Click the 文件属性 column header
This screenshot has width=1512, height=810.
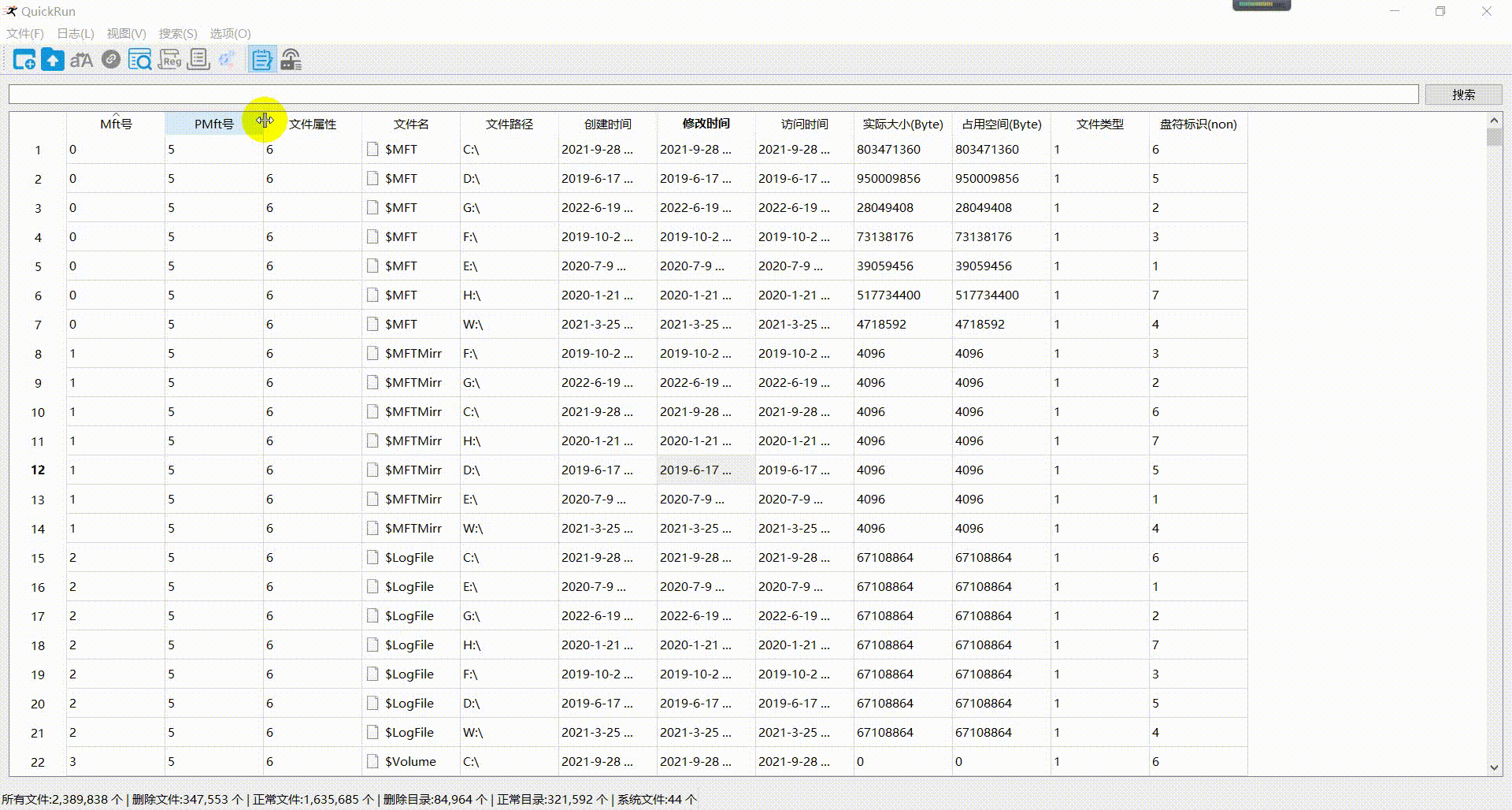click(x=313, y=124)
